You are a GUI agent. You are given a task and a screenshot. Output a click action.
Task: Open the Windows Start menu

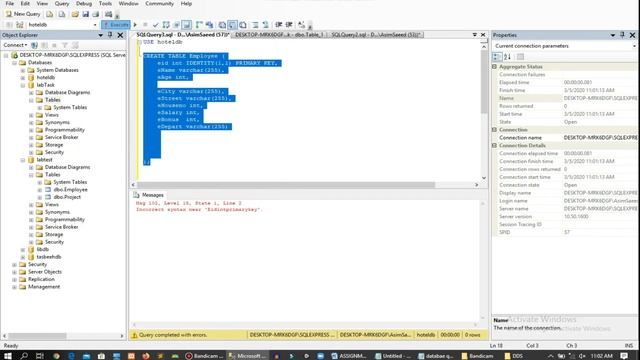point(8,356)
